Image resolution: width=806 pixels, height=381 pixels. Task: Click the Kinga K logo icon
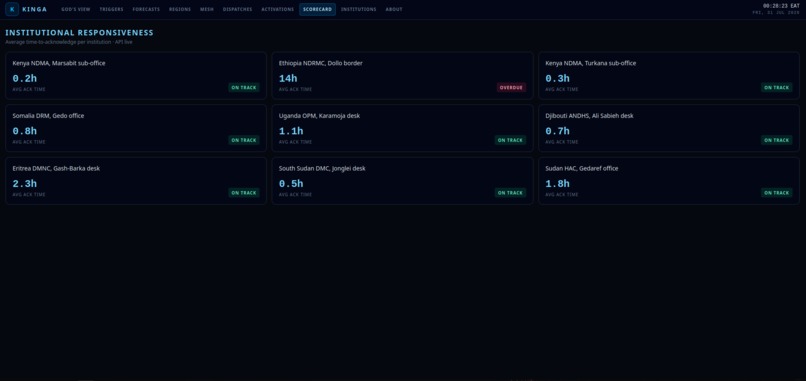pyautogui.click(x=12, y=9)
